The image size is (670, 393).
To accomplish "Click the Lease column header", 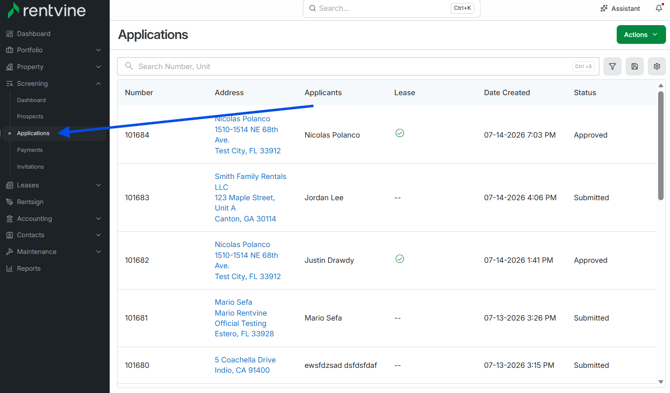I will click(405, 93).
